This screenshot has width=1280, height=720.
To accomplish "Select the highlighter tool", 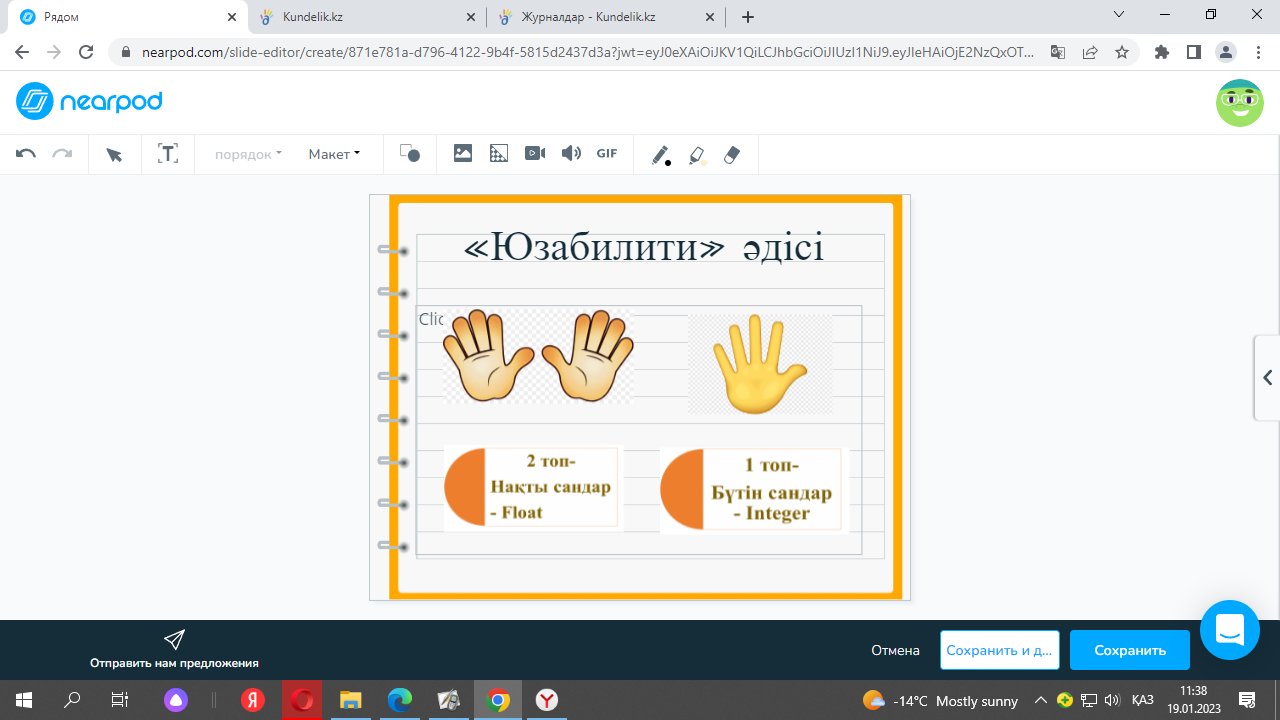I will click(x=697, y=155).
